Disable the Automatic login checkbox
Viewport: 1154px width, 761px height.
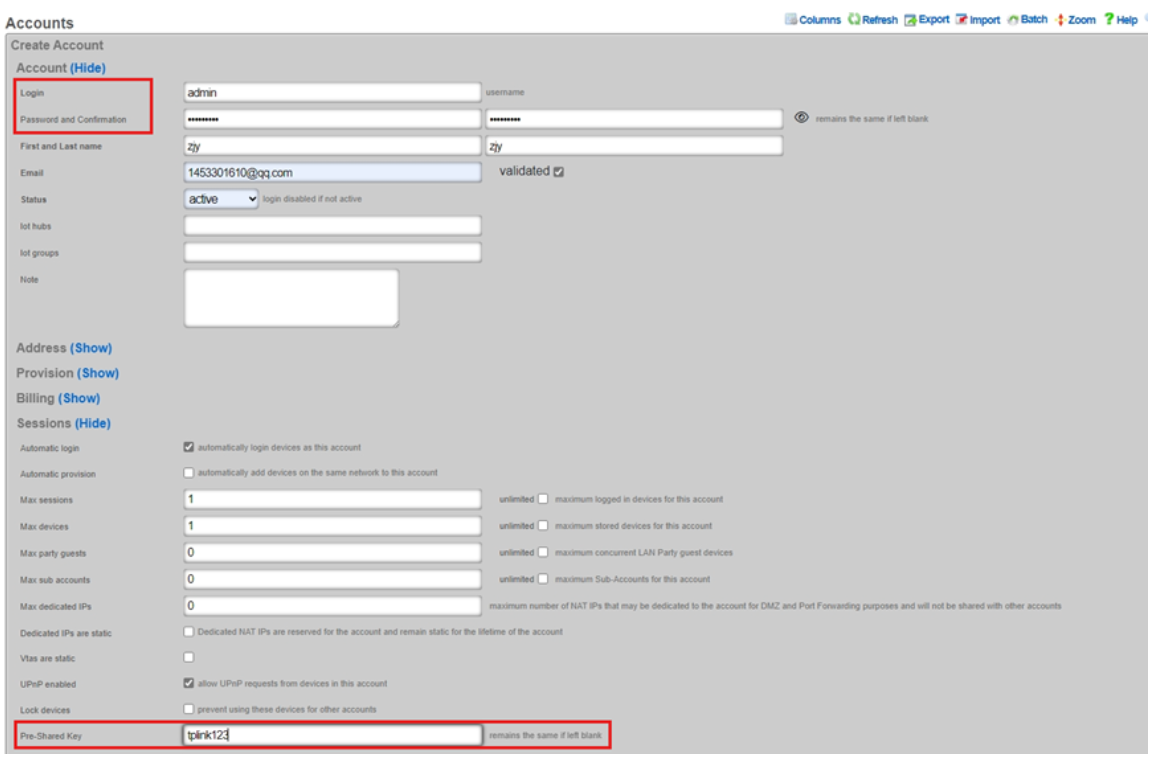[x=189, y=447]
